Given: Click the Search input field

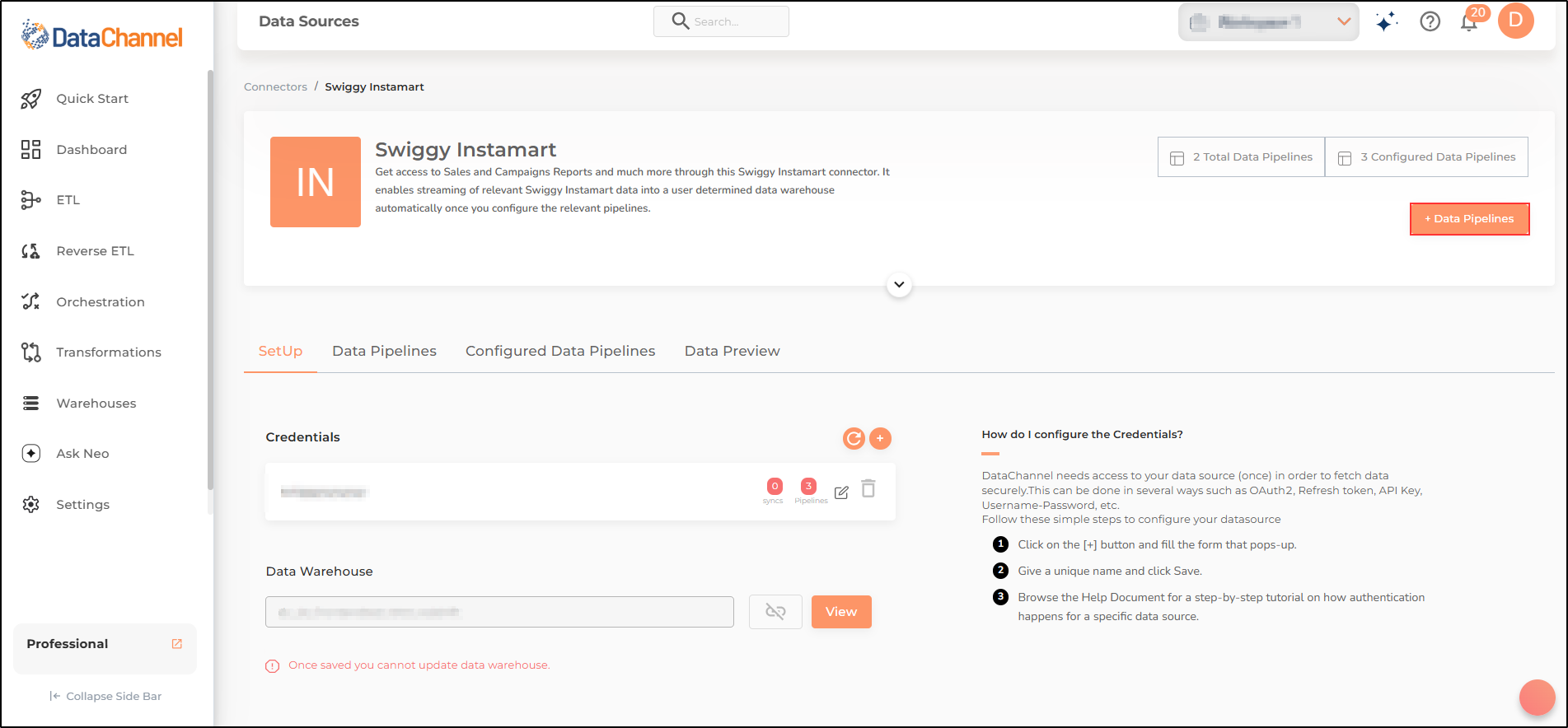Looking at the screenshot, I should coord(722,21).
